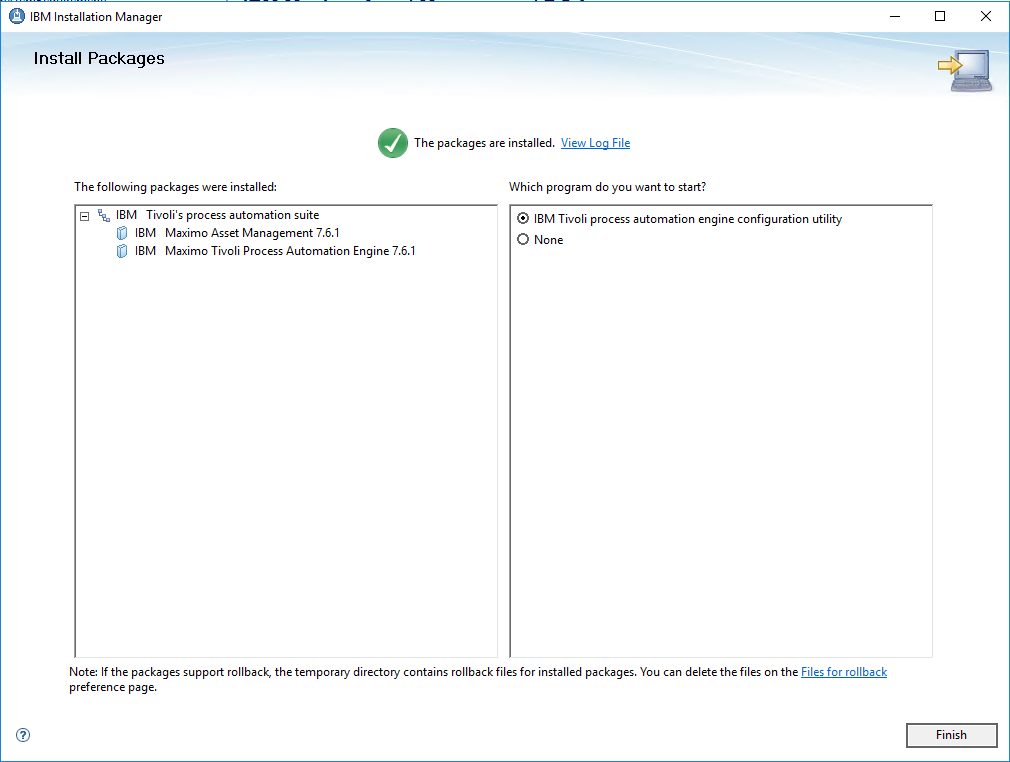Open the Files for rollback link
Viewport: 1010px width, 762px height.
tap(844, 672)
